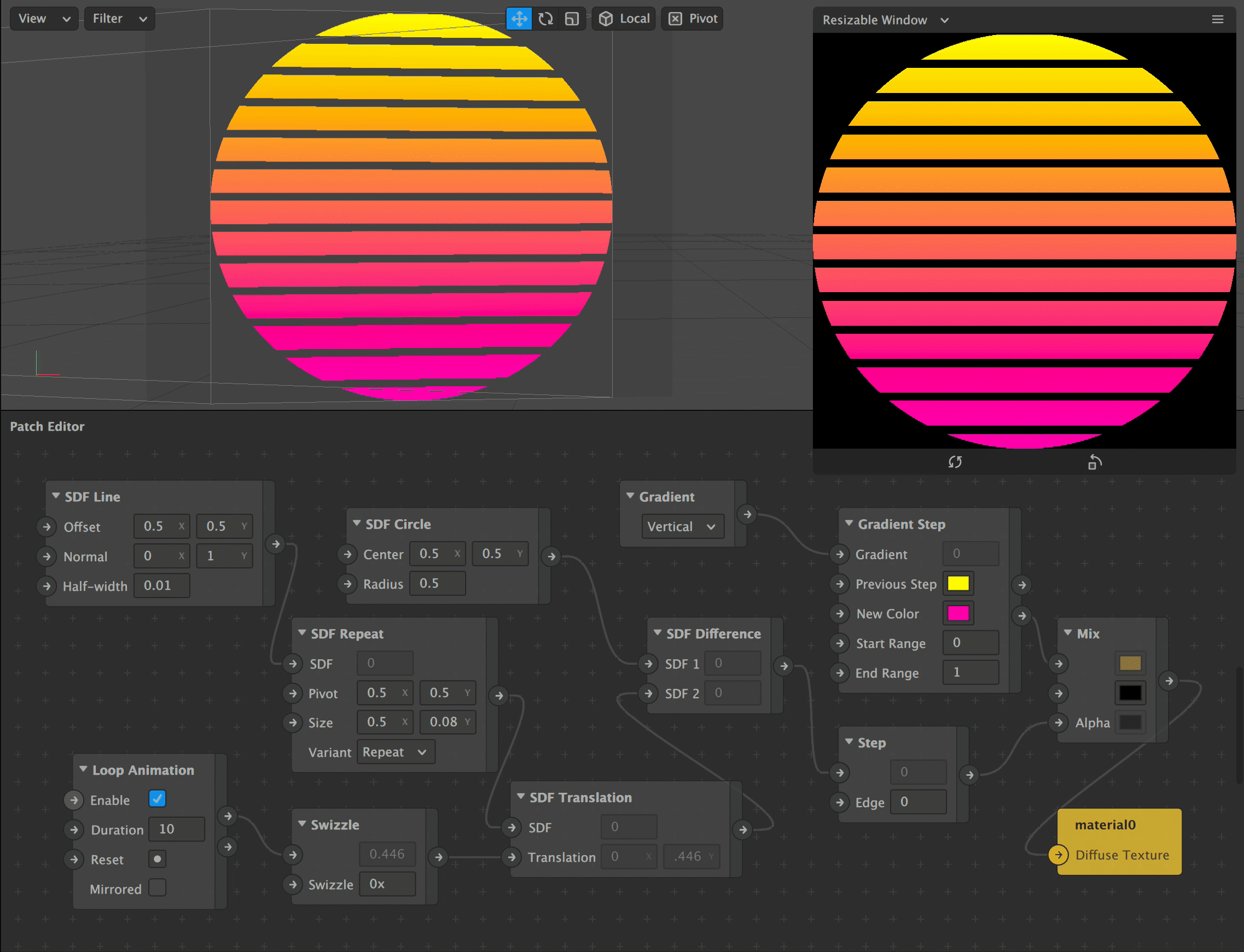1244x952 pixels.
Task: Select the scale manipulator tool
Action: [572, 19]
